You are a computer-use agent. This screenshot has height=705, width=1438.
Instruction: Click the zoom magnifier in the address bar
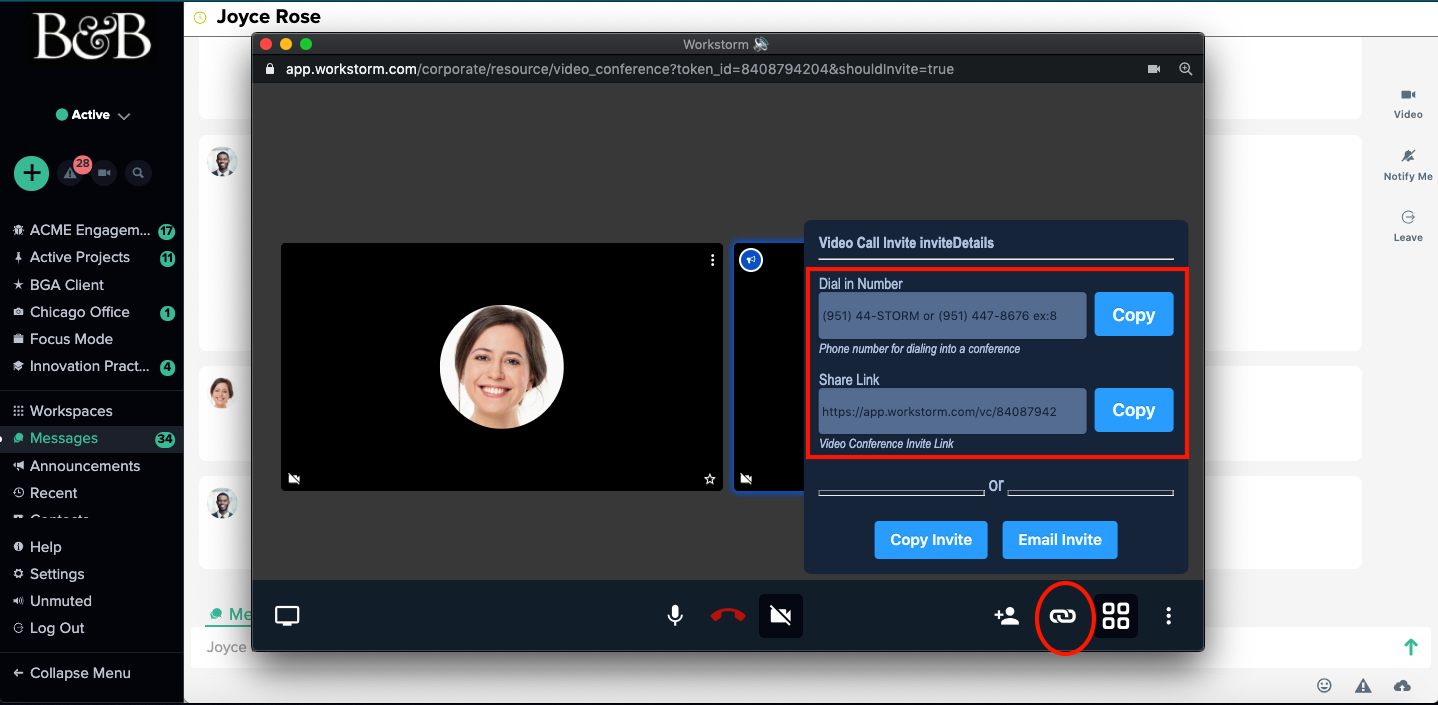tap(1186, 69)
